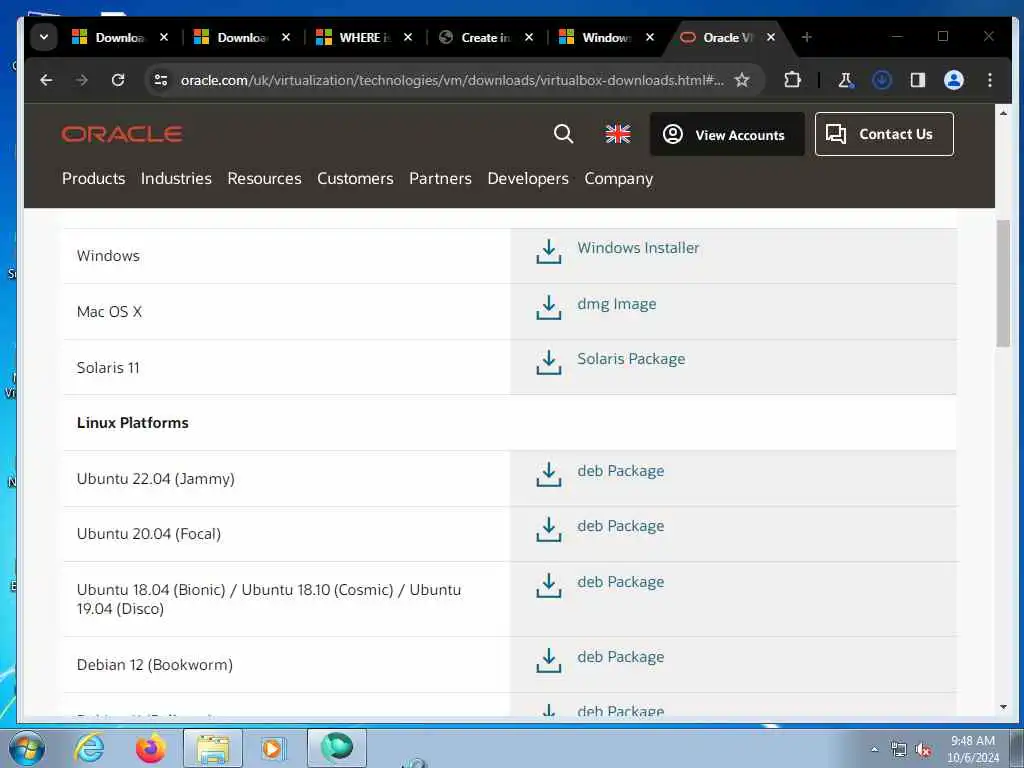Image resolution: width=1024 pixels, height=768 pixels.
Task: Open the Oracle site search magnifier
Action: [564, 134]
